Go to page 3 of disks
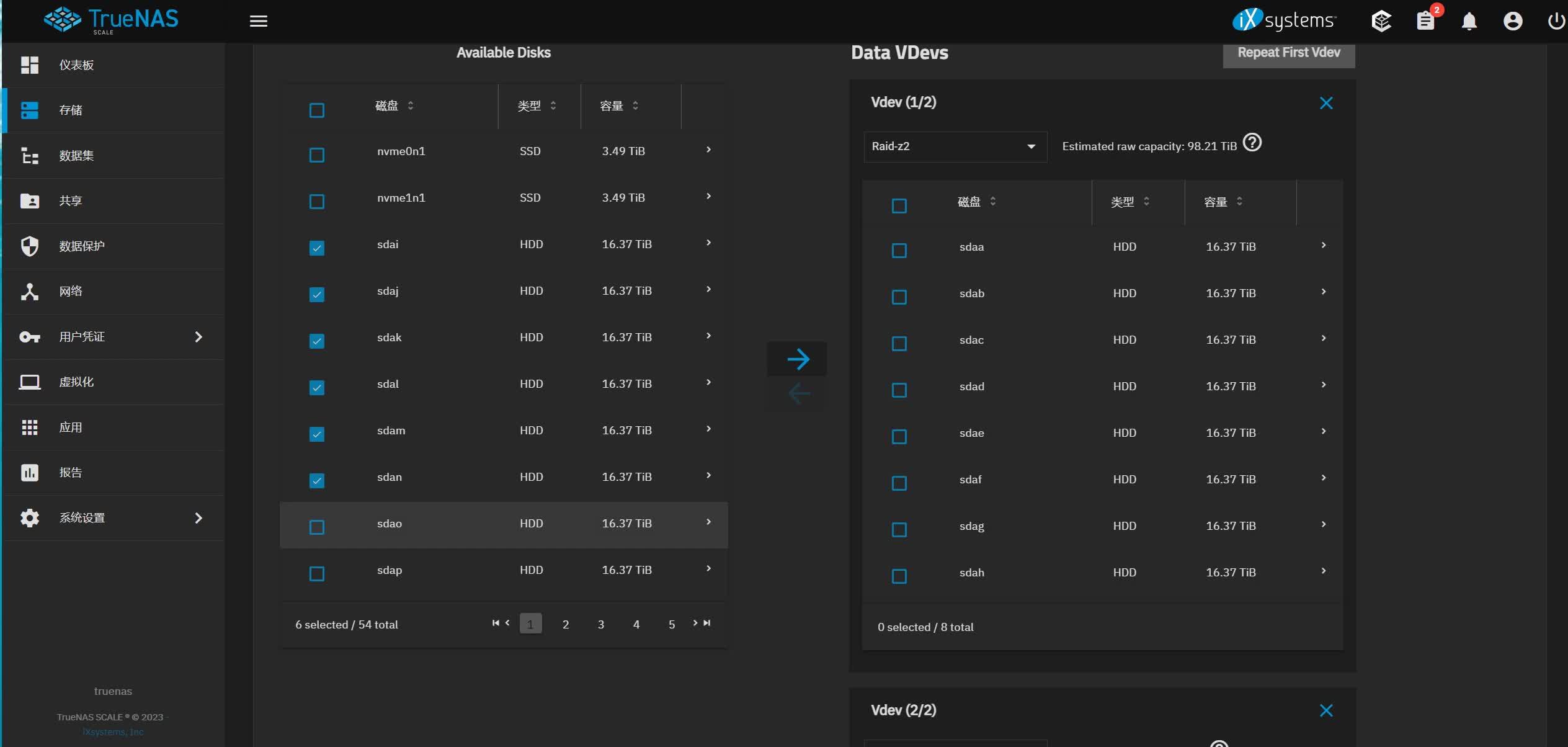Image resolution: width=1568 pixels, height=747 pixels. [600, 624]
